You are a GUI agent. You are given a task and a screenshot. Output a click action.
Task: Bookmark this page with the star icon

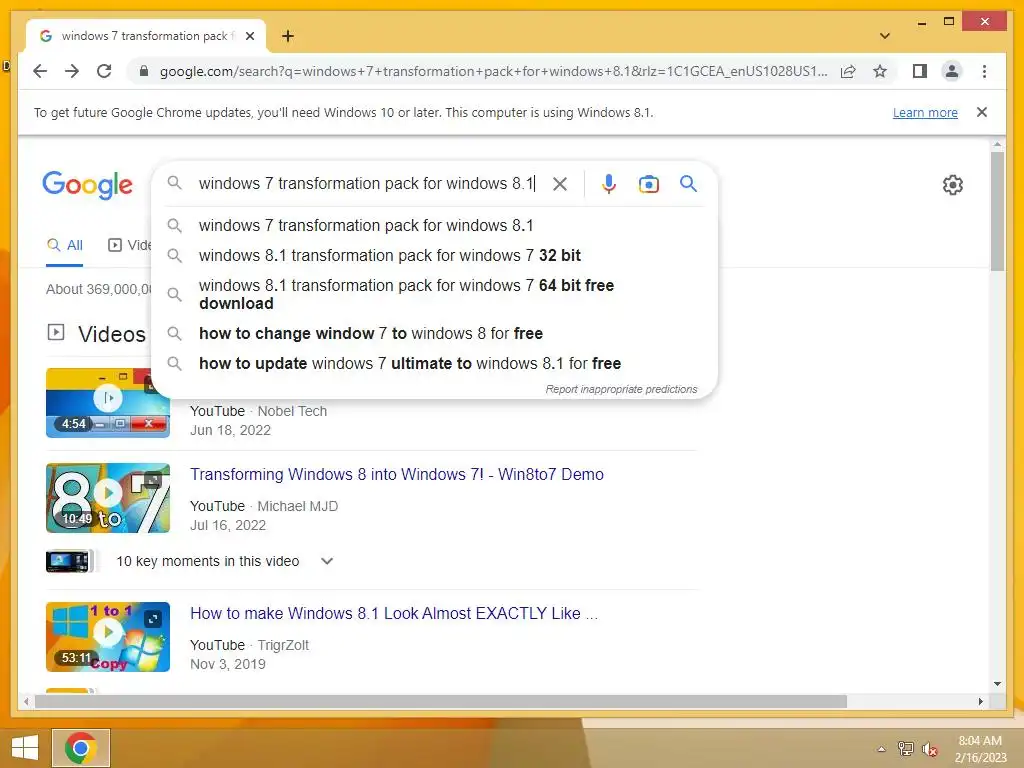[880, 71]
